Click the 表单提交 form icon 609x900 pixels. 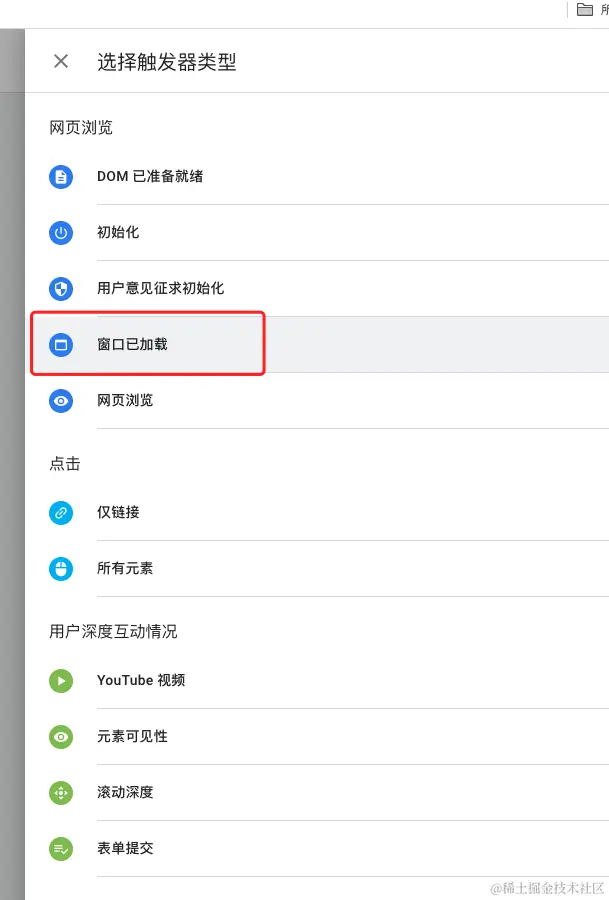(x=60, y=849)
